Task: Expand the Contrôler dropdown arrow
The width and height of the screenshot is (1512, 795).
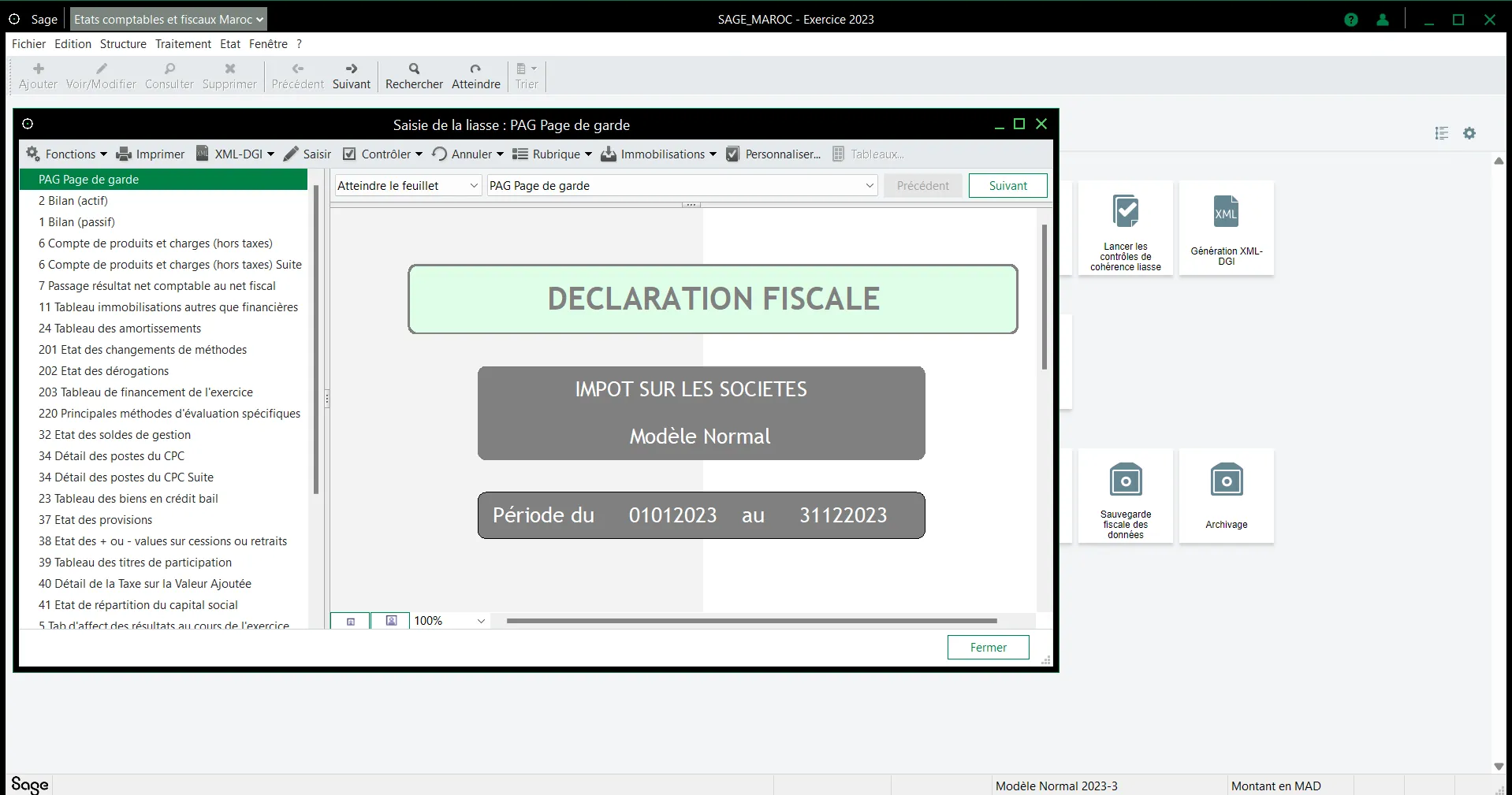Action: (x=419, y=154)
